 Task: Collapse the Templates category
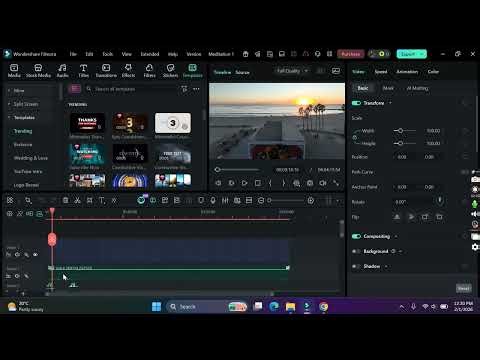click(9, 118)
